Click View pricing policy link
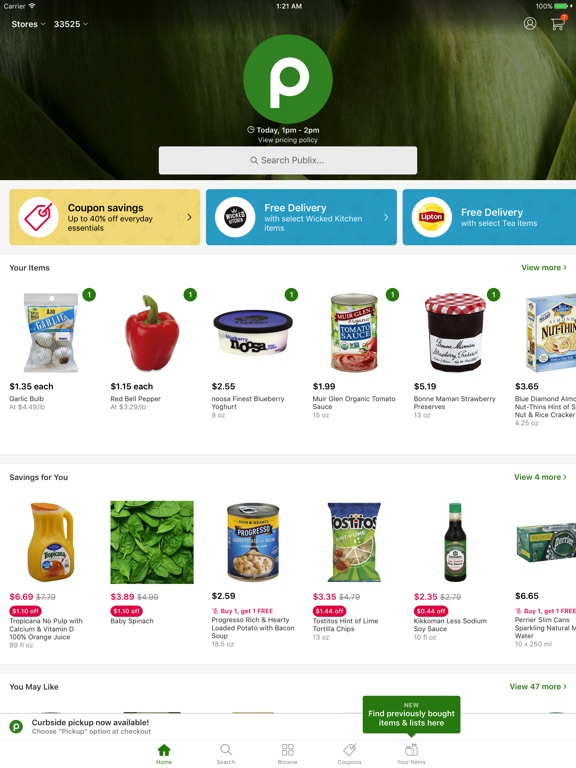The width and height of the screenshot is (576, 768). click(288, 140)
